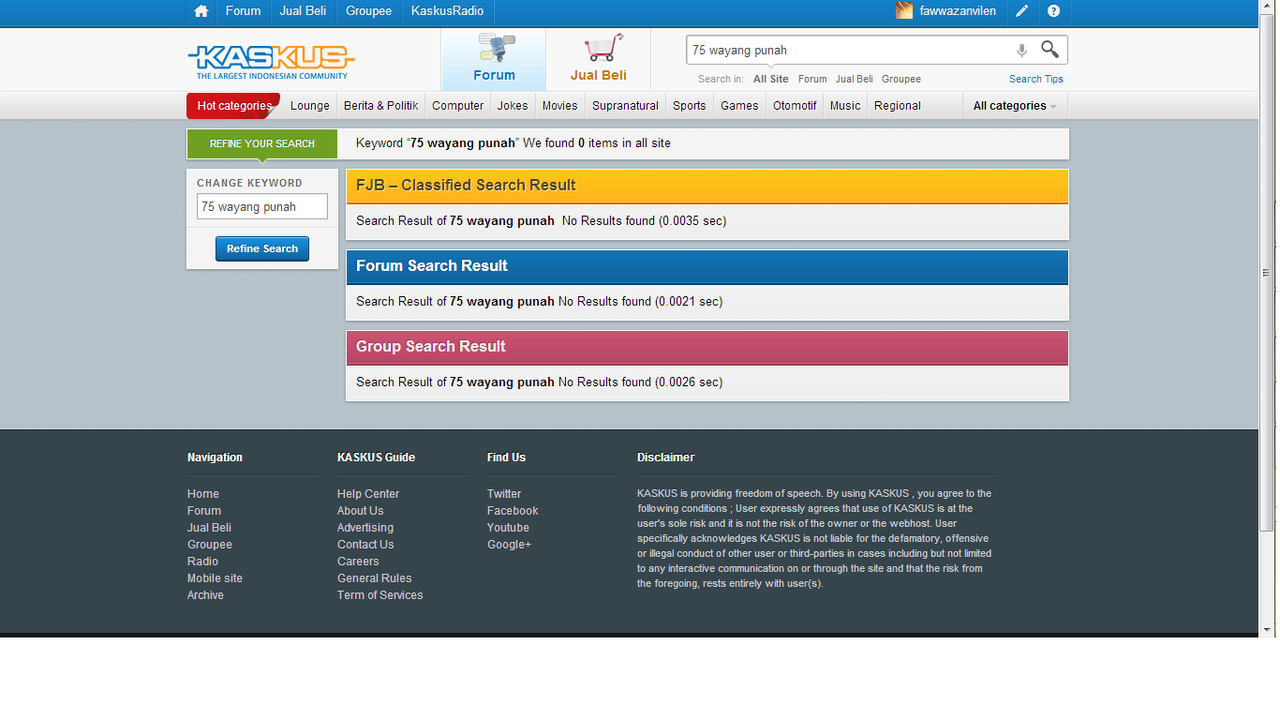Open Groupee in the top bar
The width and height of the screenshot is (1280, 720).
click(x=369, y=11)
